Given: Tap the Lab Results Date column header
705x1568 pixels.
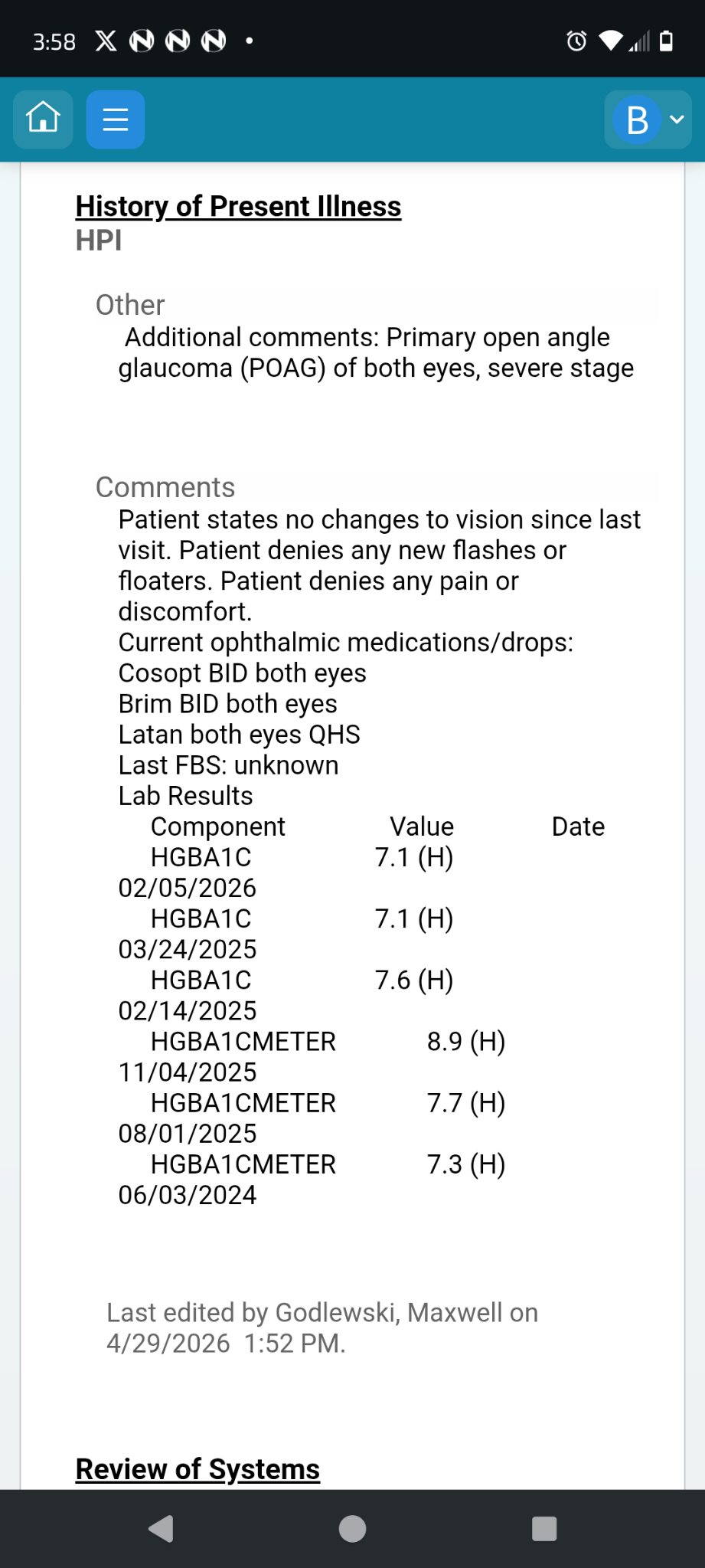Looking at the screenshot, I should 578,827.
